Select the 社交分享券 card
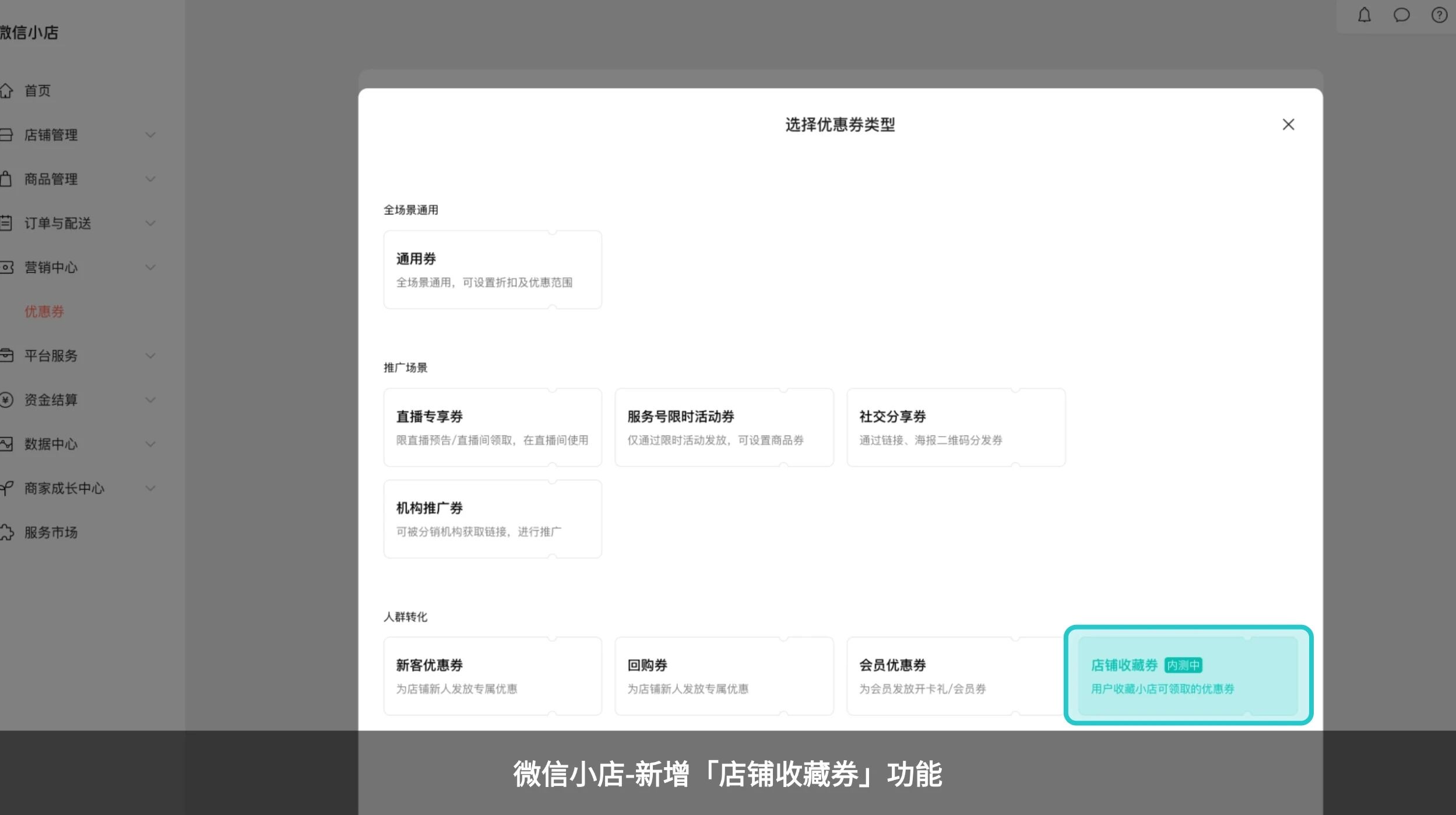Viewport: 1456px width, 815px height. [x=956, y=427]
